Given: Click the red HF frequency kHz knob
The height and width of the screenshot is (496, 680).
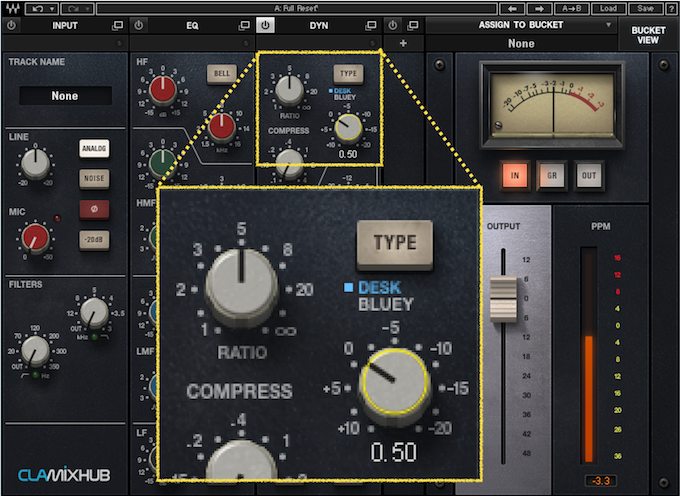Looking at the screenshot, I should pos(222,126).
